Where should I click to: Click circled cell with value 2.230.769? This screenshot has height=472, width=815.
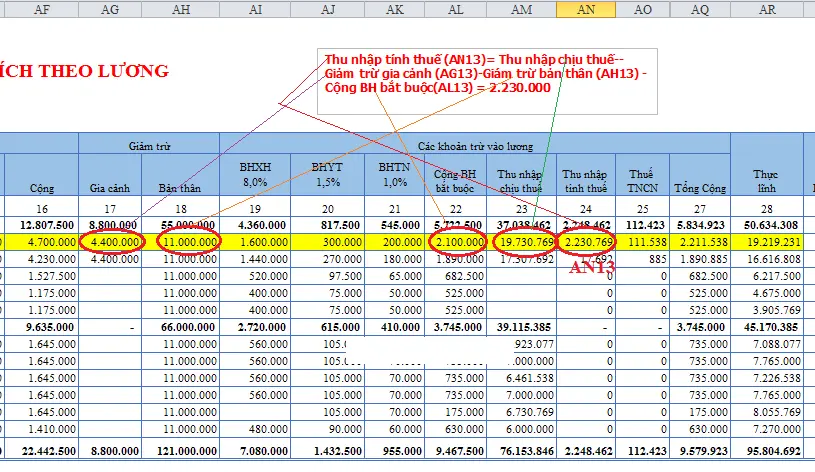[586, 242]
